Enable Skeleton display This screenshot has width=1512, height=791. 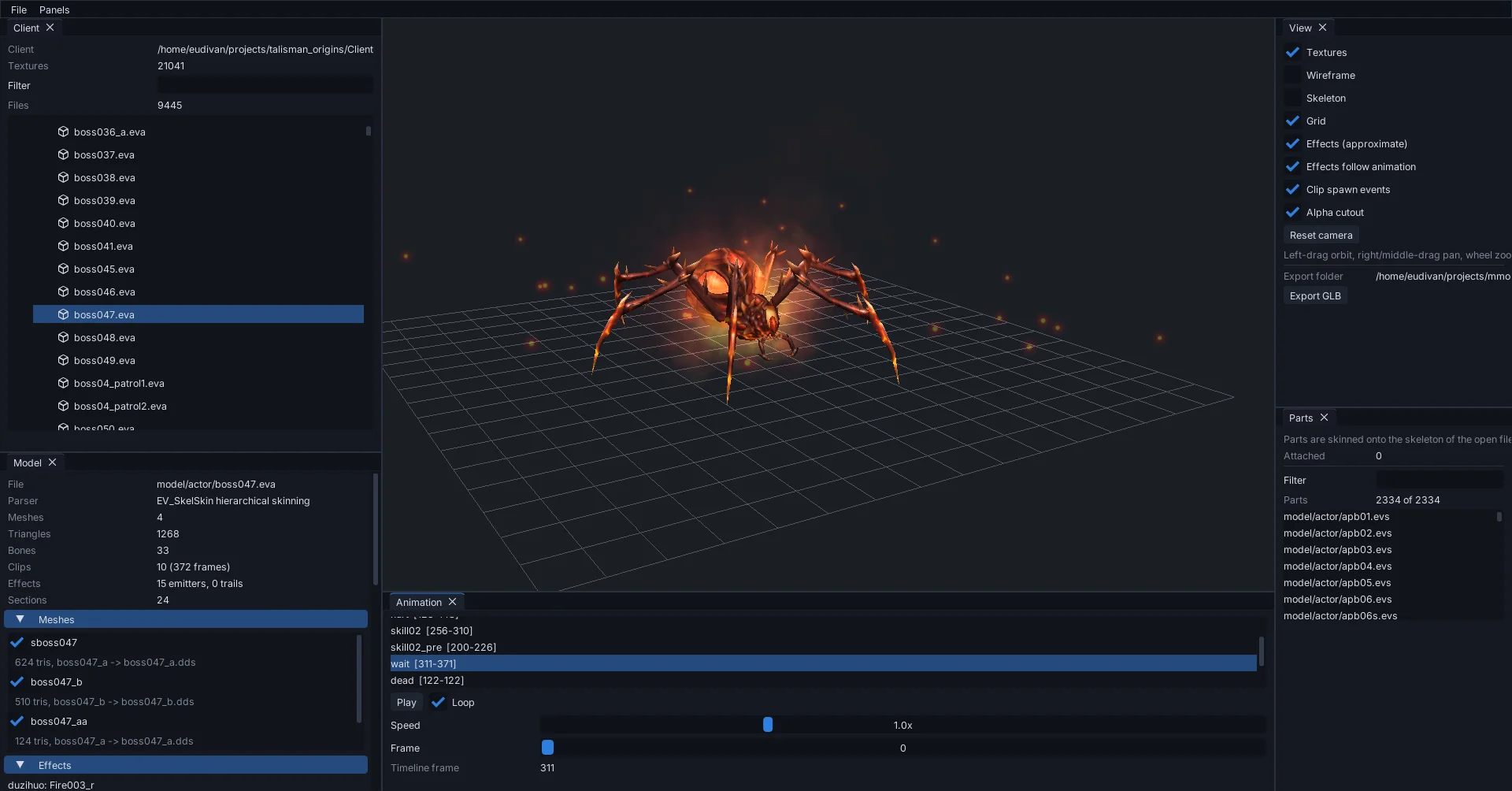[x=1292, y=98]
